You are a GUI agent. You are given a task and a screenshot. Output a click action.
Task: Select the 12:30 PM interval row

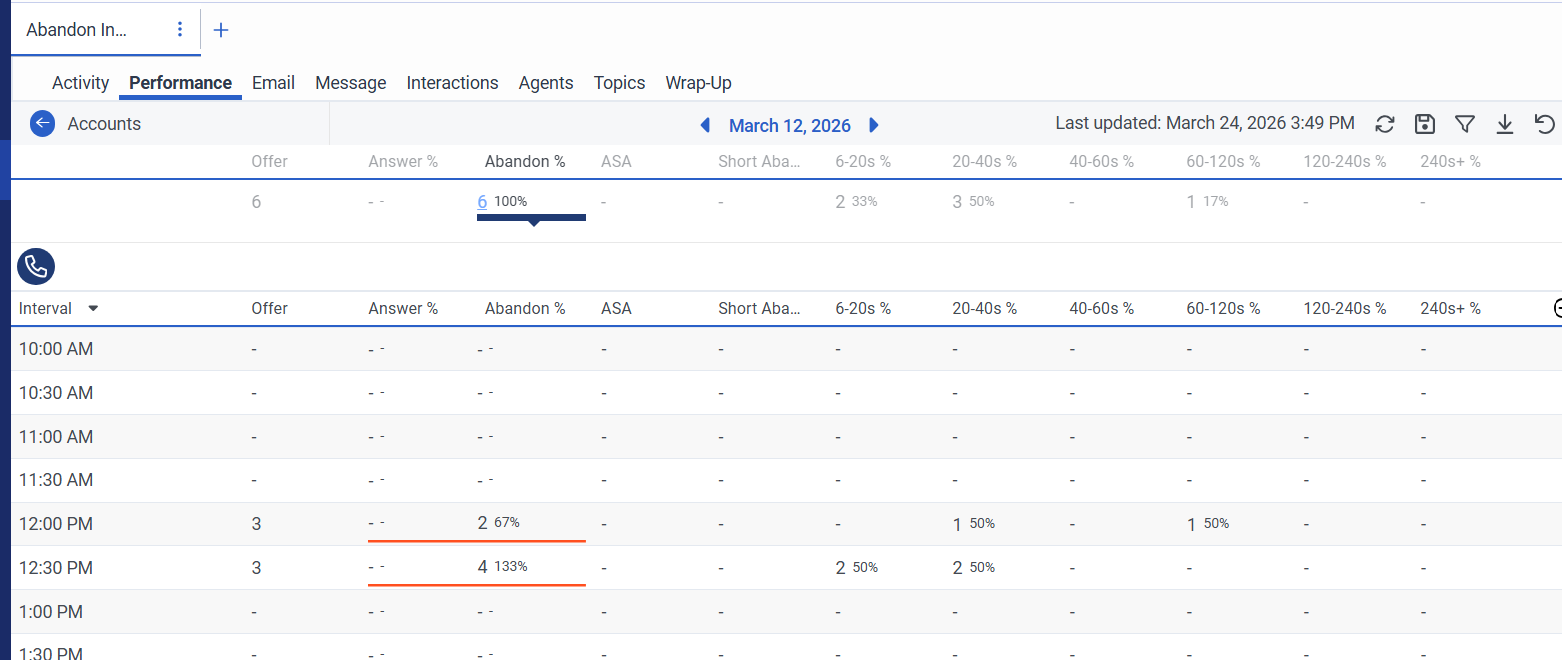pos(56,568)
